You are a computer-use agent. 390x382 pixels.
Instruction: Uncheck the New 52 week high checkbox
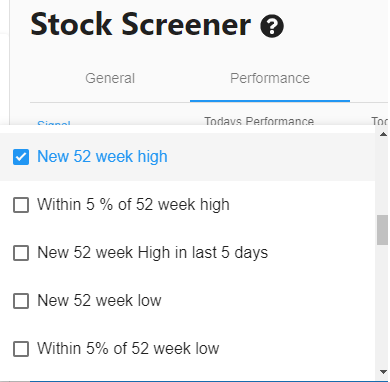pos(21,157)
